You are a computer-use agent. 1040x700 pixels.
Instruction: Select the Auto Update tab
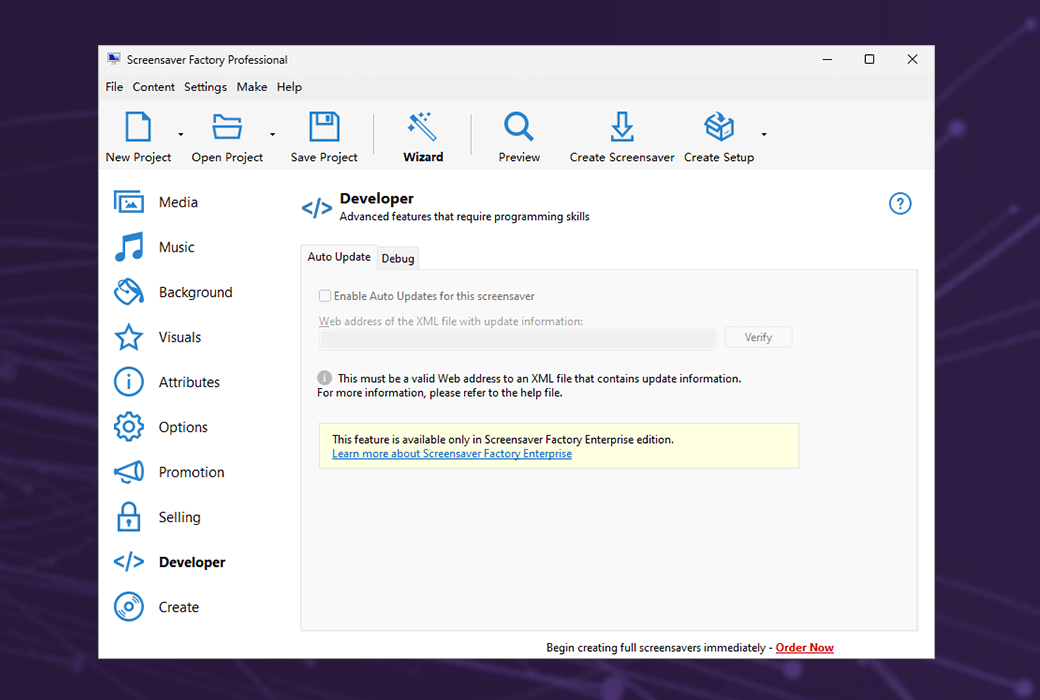339,257
